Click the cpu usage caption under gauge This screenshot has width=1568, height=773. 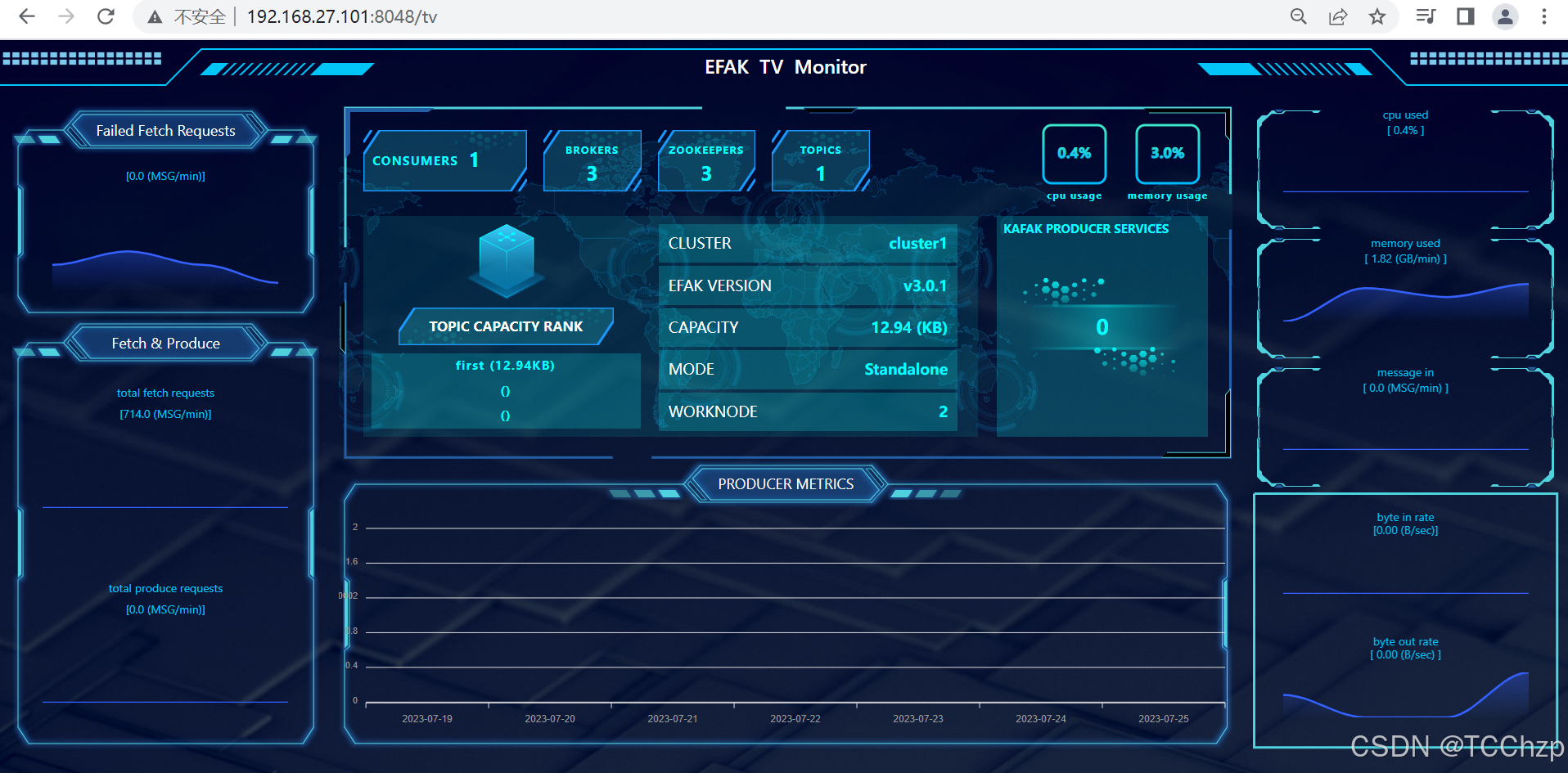[1075, 195]
